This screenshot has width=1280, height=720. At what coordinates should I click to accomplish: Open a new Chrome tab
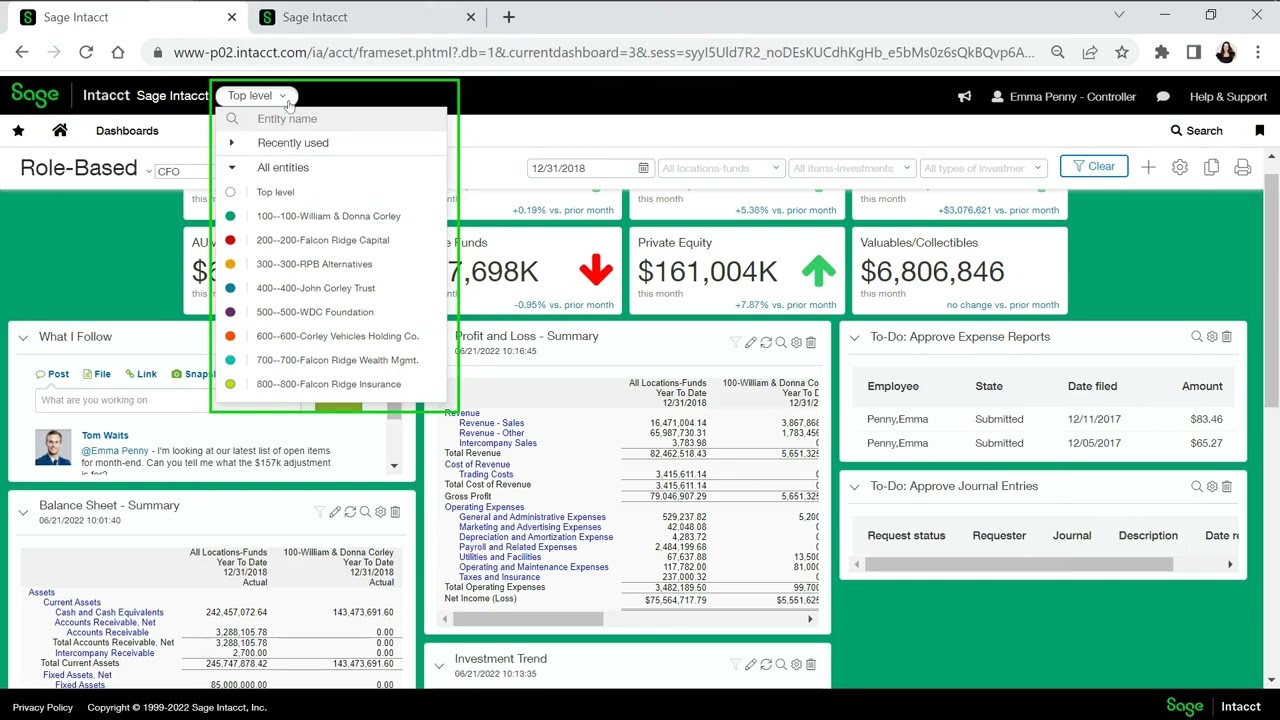pos(509,17)
